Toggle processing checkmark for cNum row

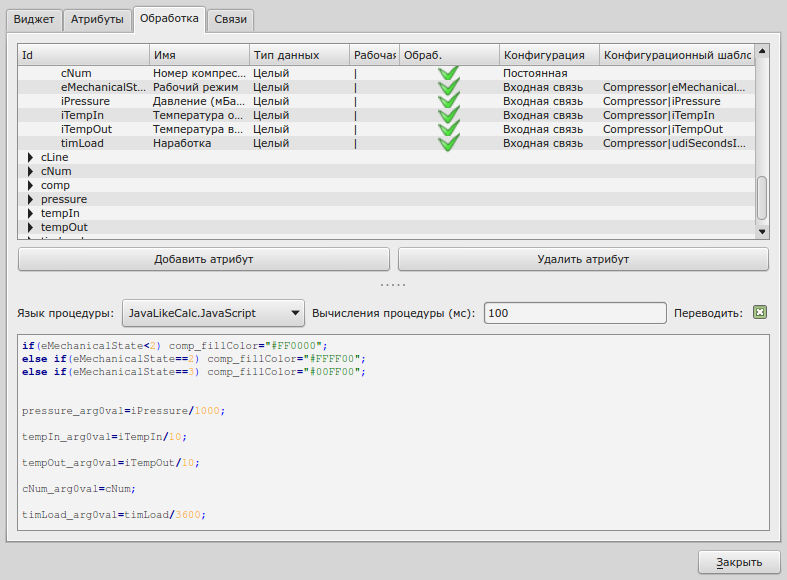448,73
